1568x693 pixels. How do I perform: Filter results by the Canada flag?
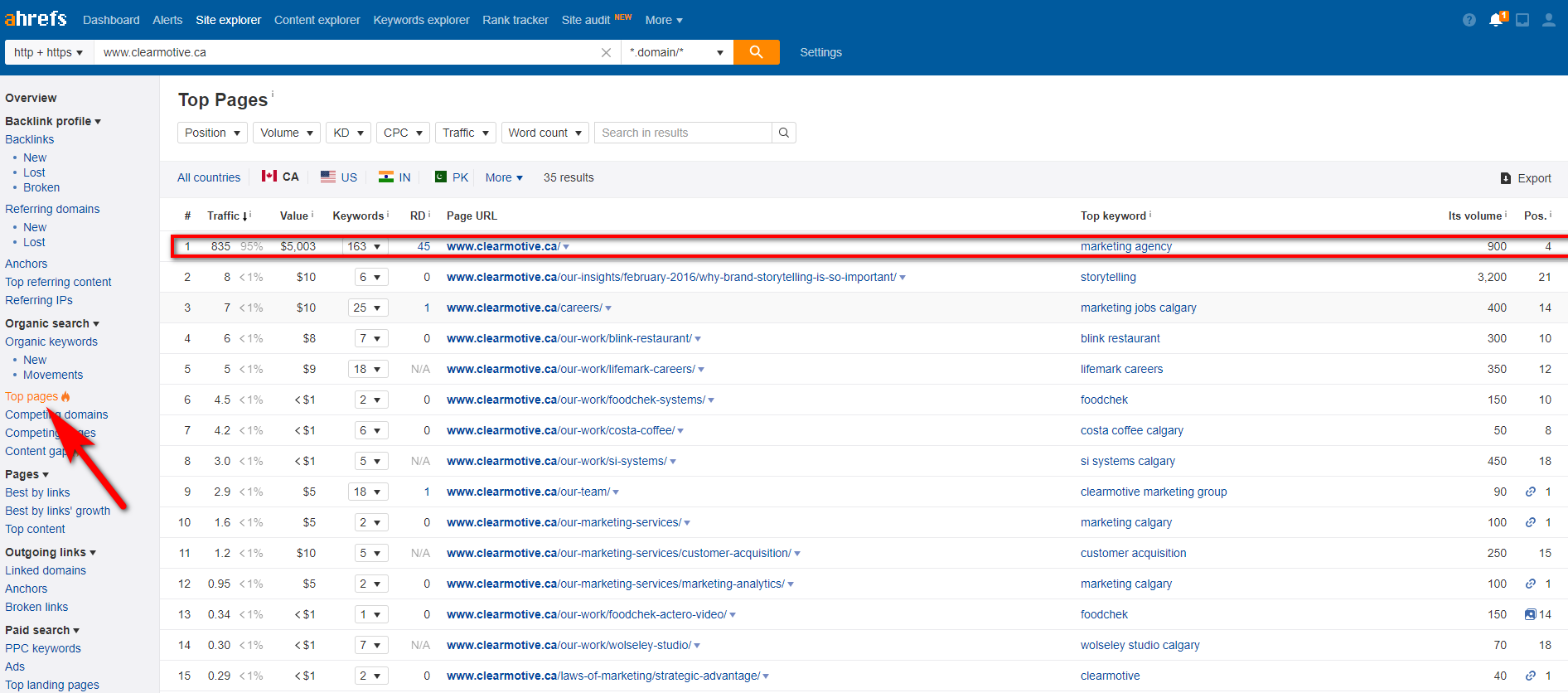tap(280, 177)
